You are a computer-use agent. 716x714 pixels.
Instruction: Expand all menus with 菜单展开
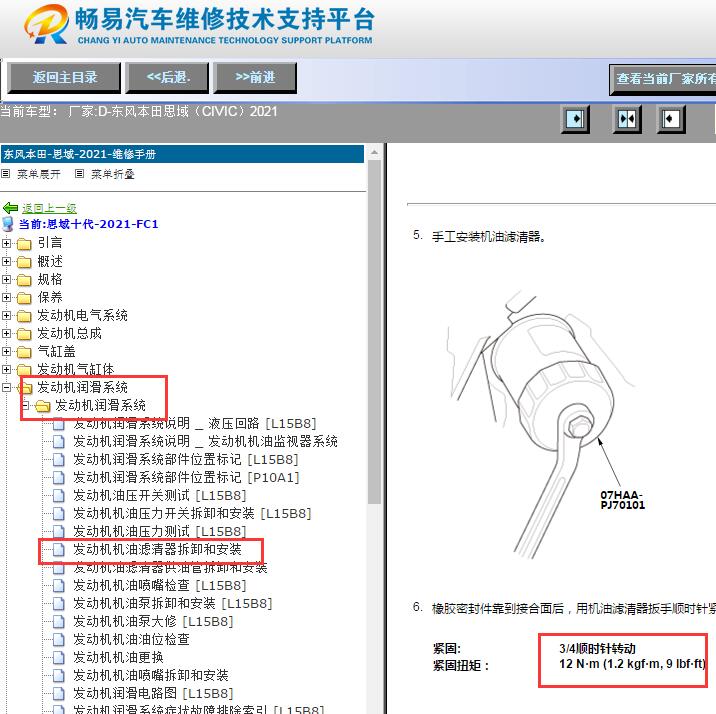click(39, 174)
